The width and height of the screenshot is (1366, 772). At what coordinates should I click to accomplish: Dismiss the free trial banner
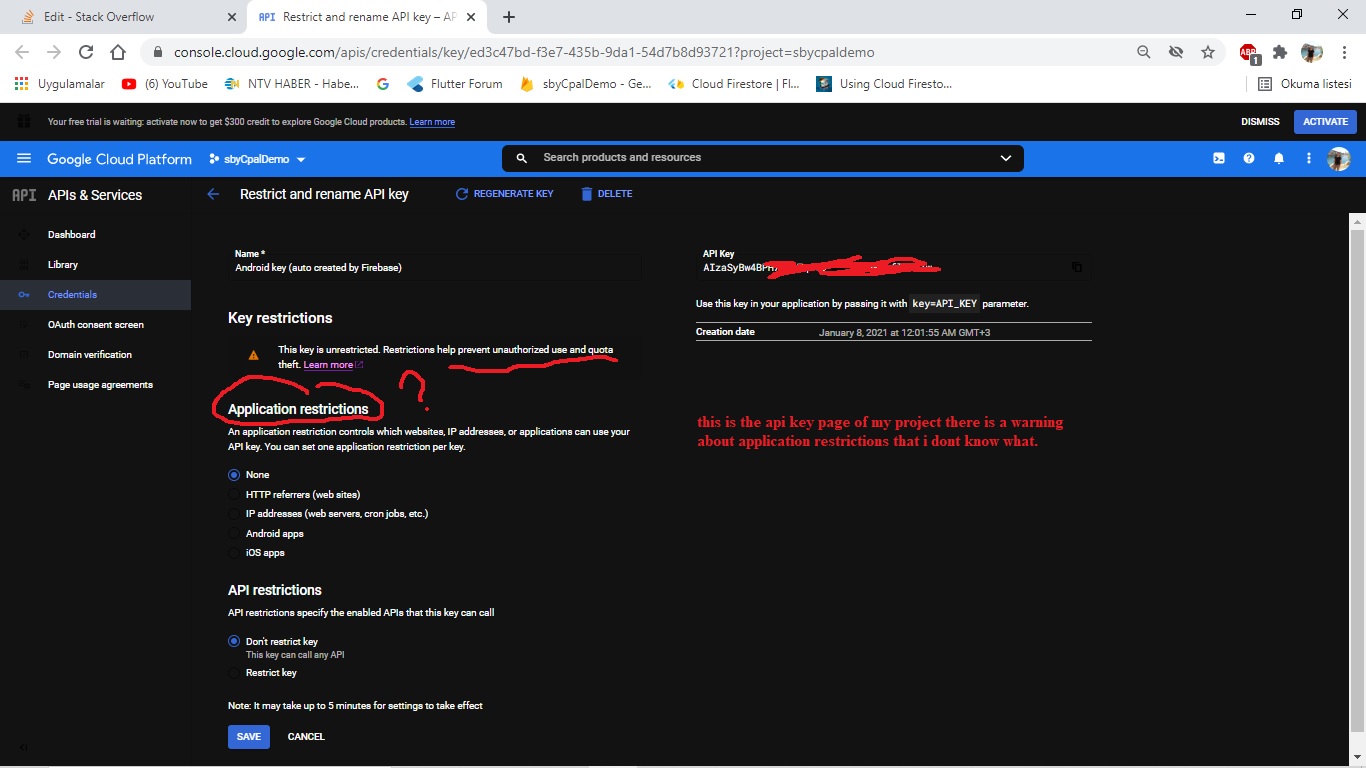click(x=1260, y=122)
